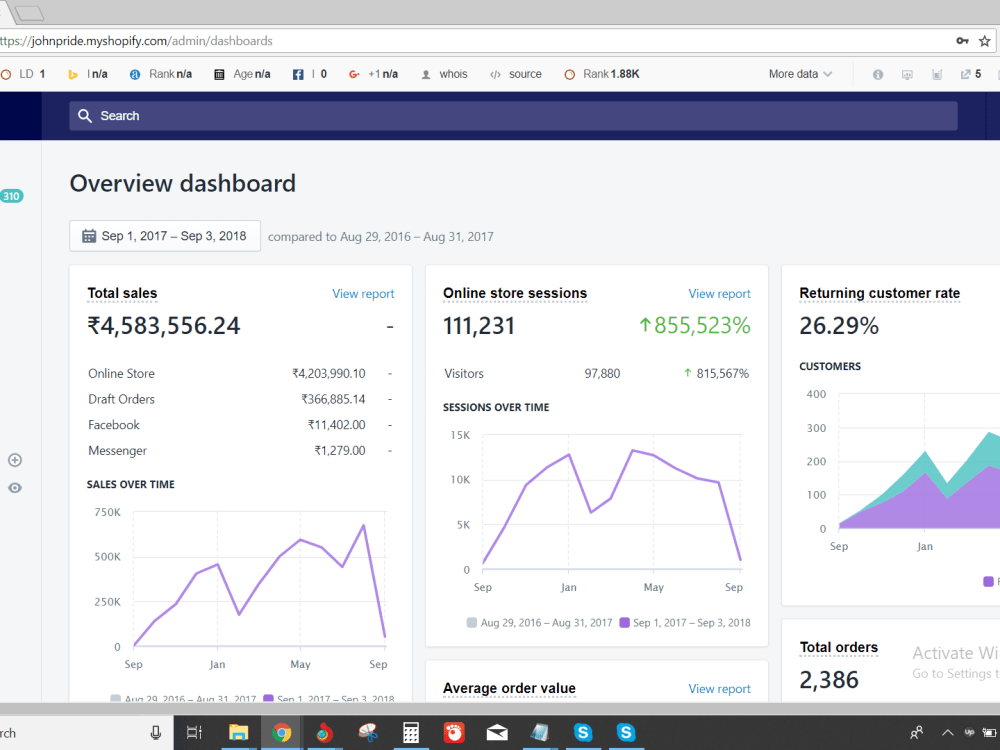Click the 855,523% sessions increase value

pos(695,326)
